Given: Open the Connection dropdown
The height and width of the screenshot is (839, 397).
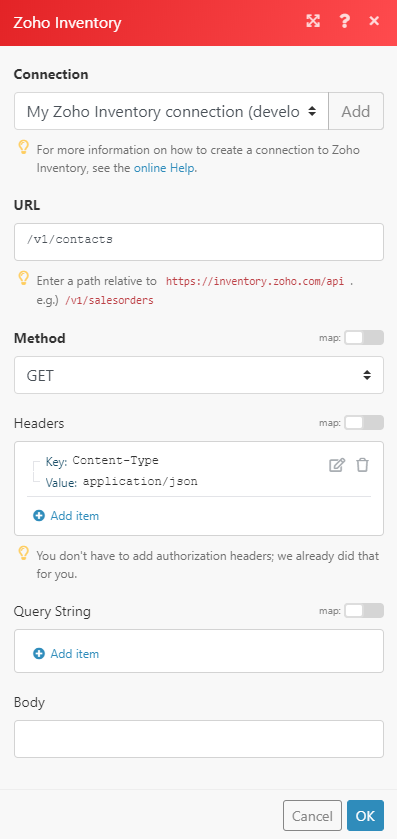Looking at the screenshot, I should (171, 111).
